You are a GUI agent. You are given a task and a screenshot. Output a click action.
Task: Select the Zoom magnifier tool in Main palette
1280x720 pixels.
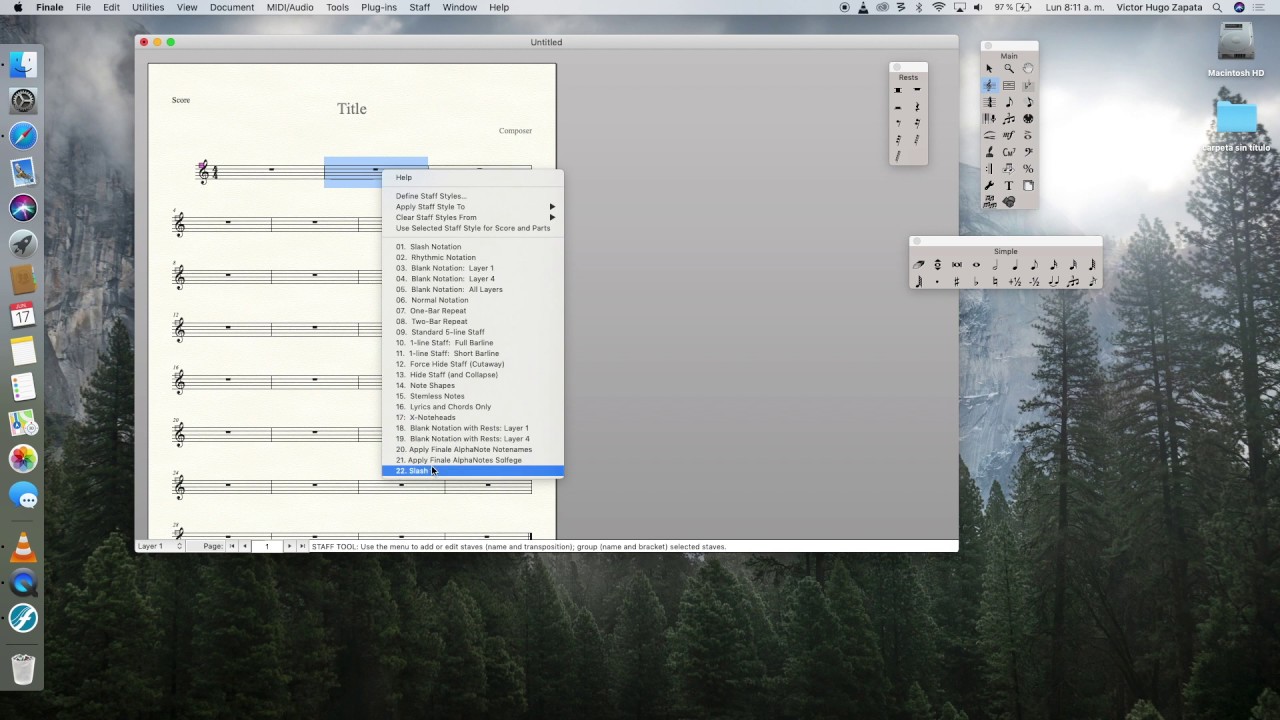(1008, 68)
